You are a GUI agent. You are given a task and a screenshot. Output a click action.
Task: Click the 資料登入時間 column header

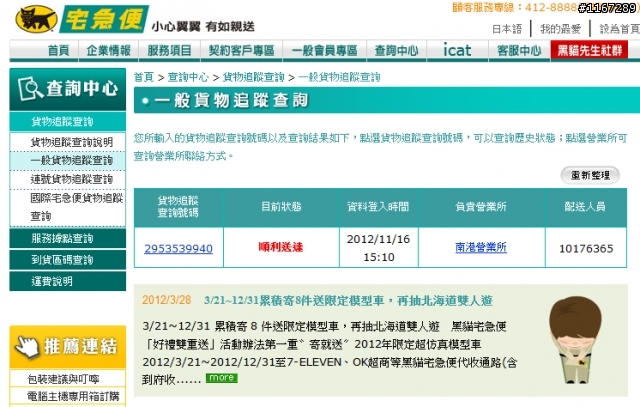(x=378, y=207)
